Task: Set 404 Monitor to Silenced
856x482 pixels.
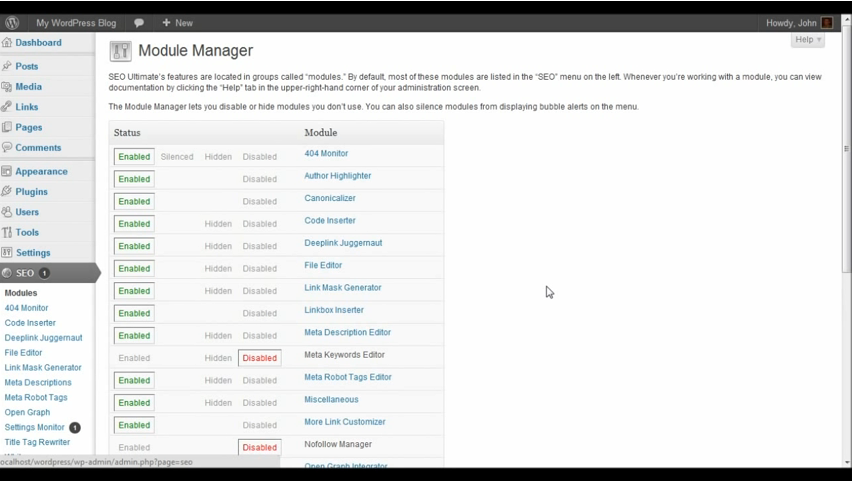Action: click(x=177, y=157)
